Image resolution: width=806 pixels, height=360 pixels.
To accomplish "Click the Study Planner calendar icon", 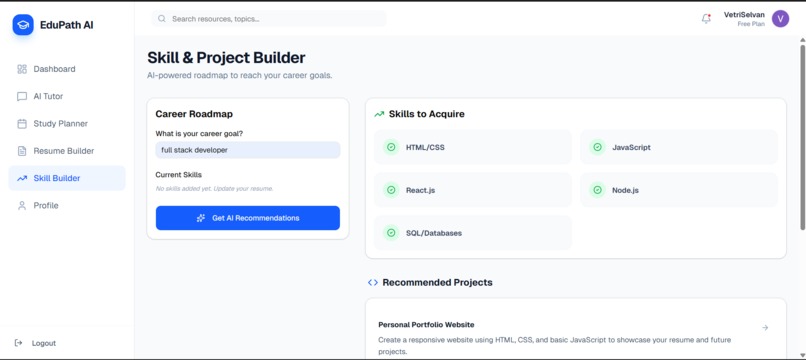I will (x=22, y=123).
